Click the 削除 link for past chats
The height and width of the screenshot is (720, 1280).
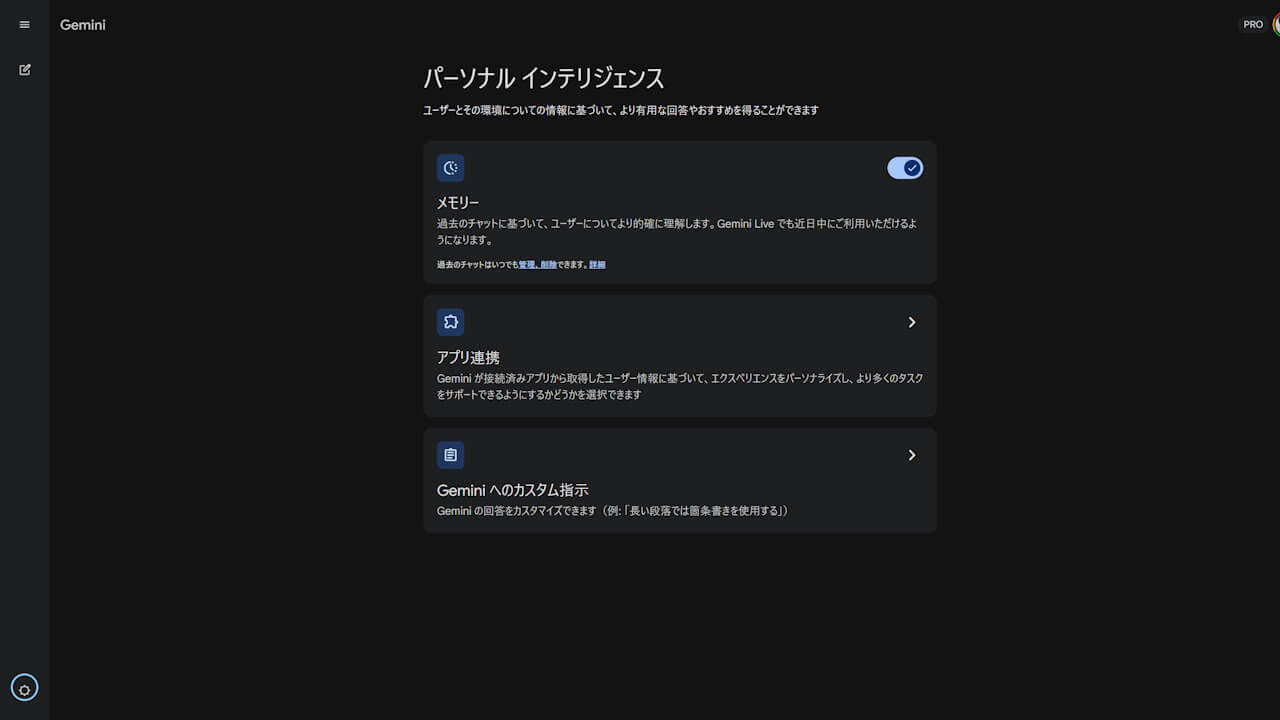548,265
